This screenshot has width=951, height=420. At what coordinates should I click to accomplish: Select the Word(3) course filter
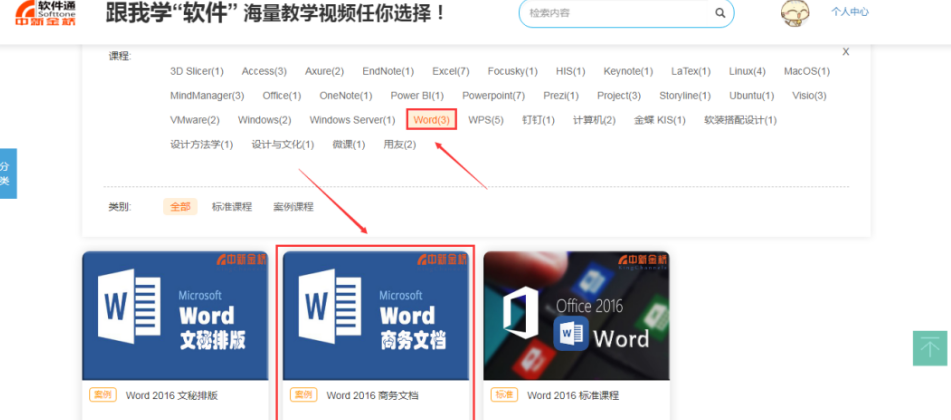[432, 120]
